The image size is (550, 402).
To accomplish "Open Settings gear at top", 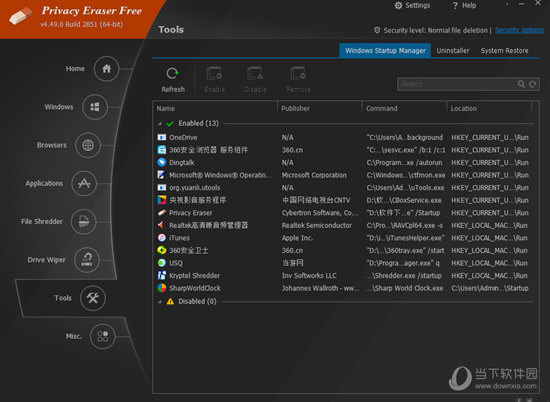I will 398,6.
